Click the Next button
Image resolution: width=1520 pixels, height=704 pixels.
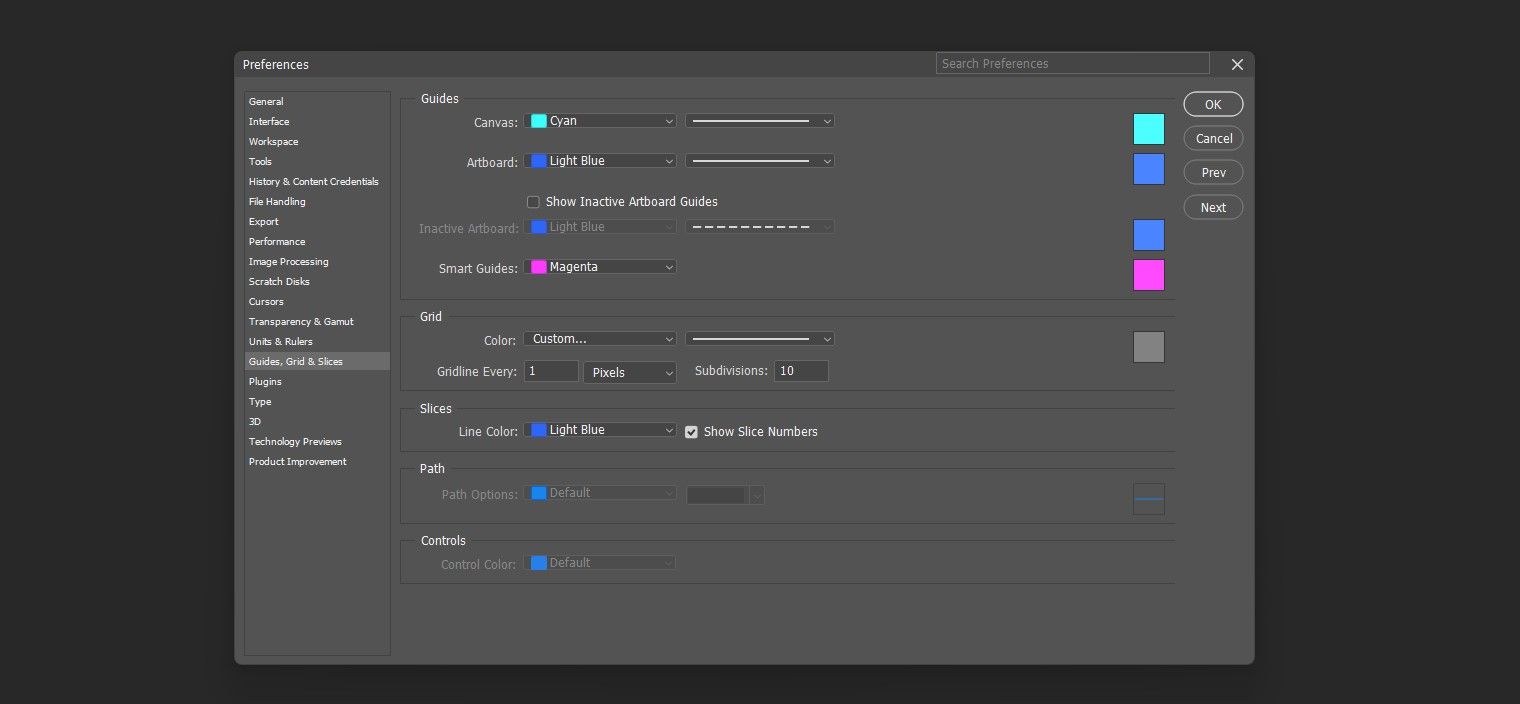click(1213, 207)
